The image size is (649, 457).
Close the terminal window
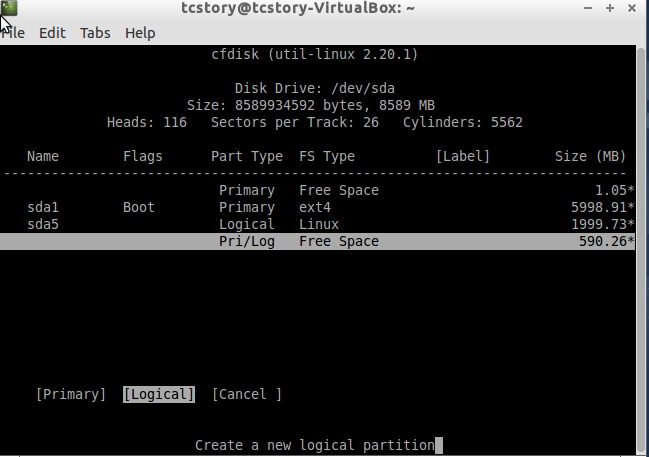632,8
